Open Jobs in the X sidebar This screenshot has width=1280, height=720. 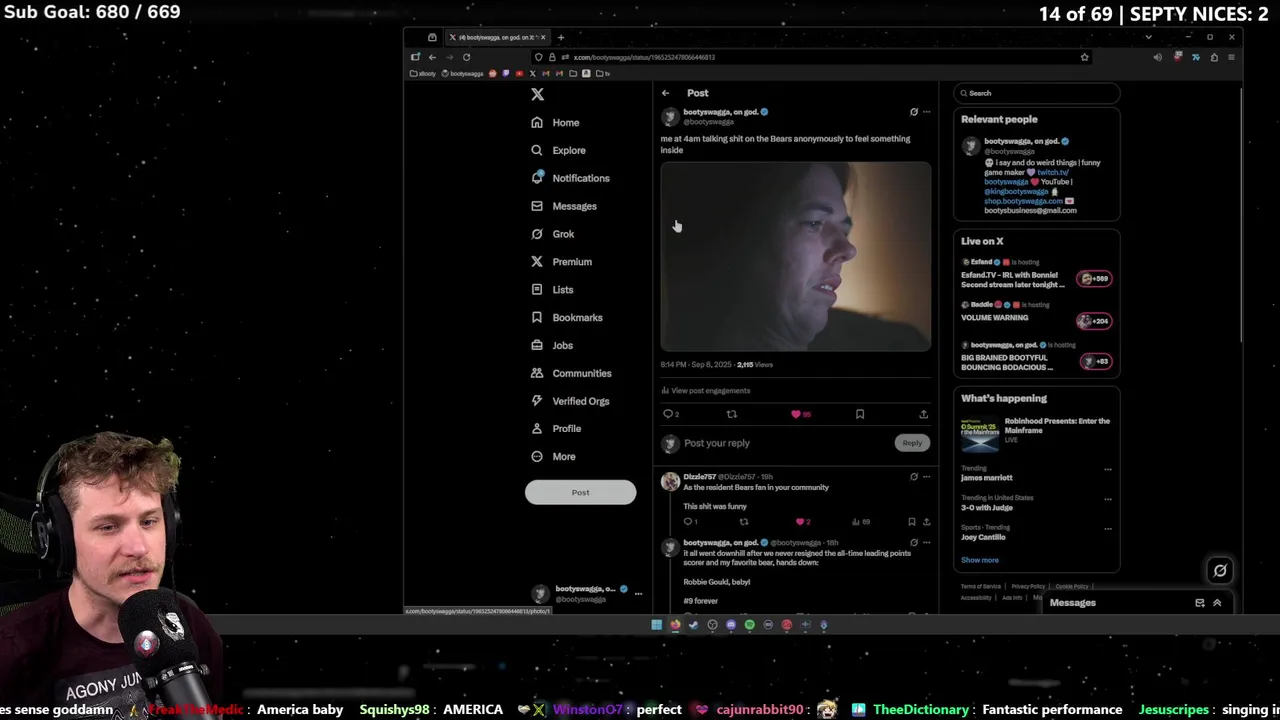tap(552, 346)
